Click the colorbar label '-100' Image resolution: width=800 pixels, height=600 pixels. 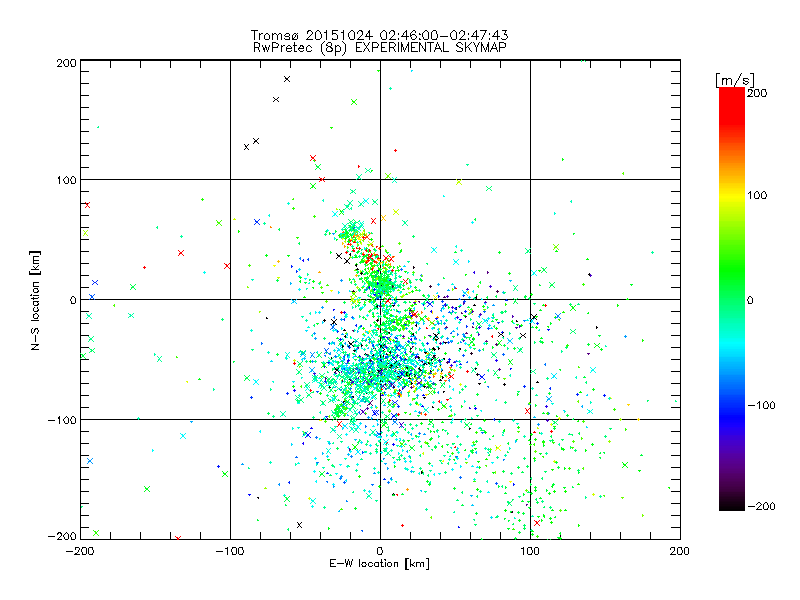(761, 406)
